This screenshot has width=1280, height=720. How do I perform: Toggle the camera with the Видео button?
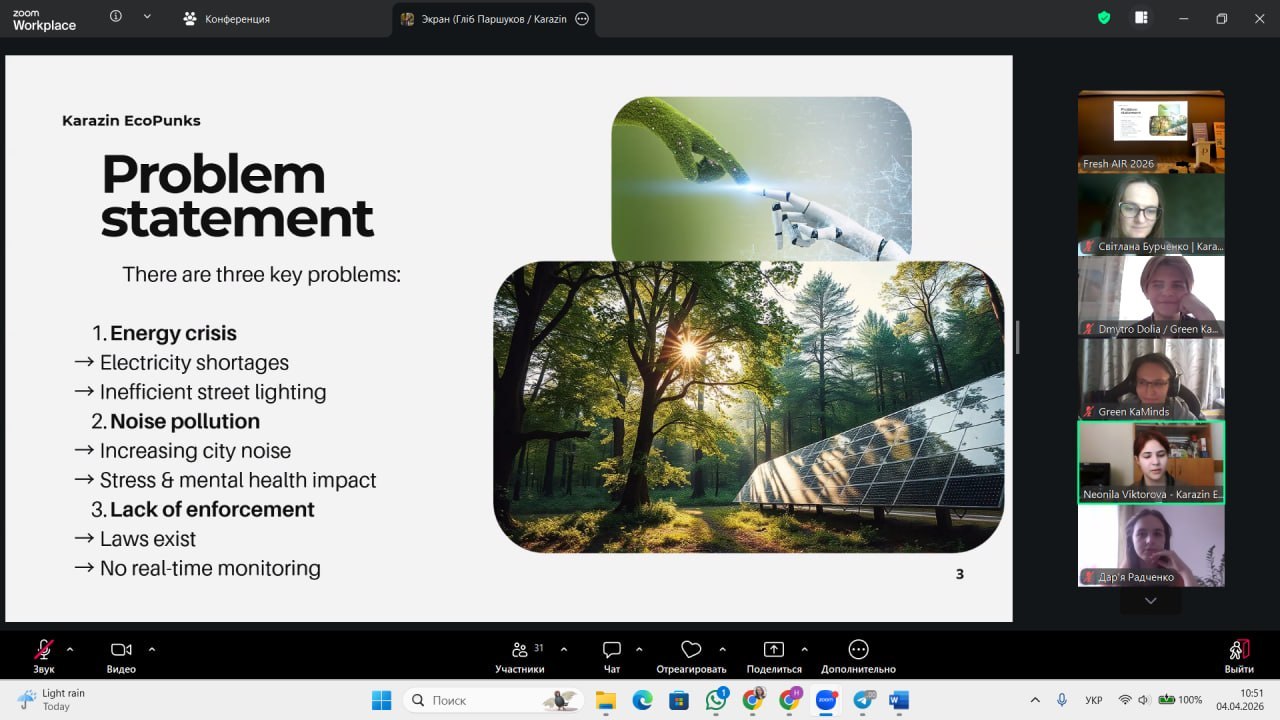[121, 650]
